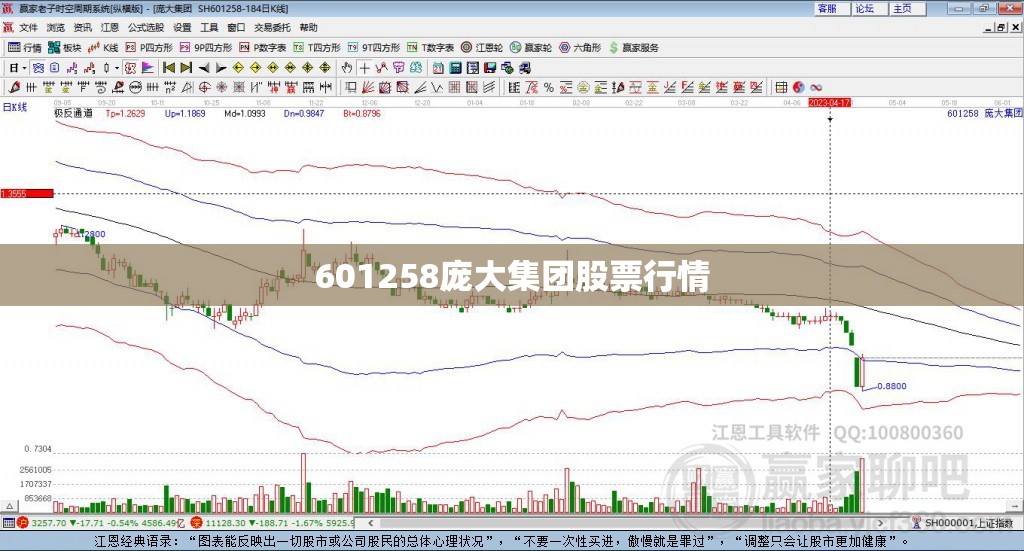Open the P数字表 tool
The width and height of the screenshot is (1024, 551).
[263, 47]
